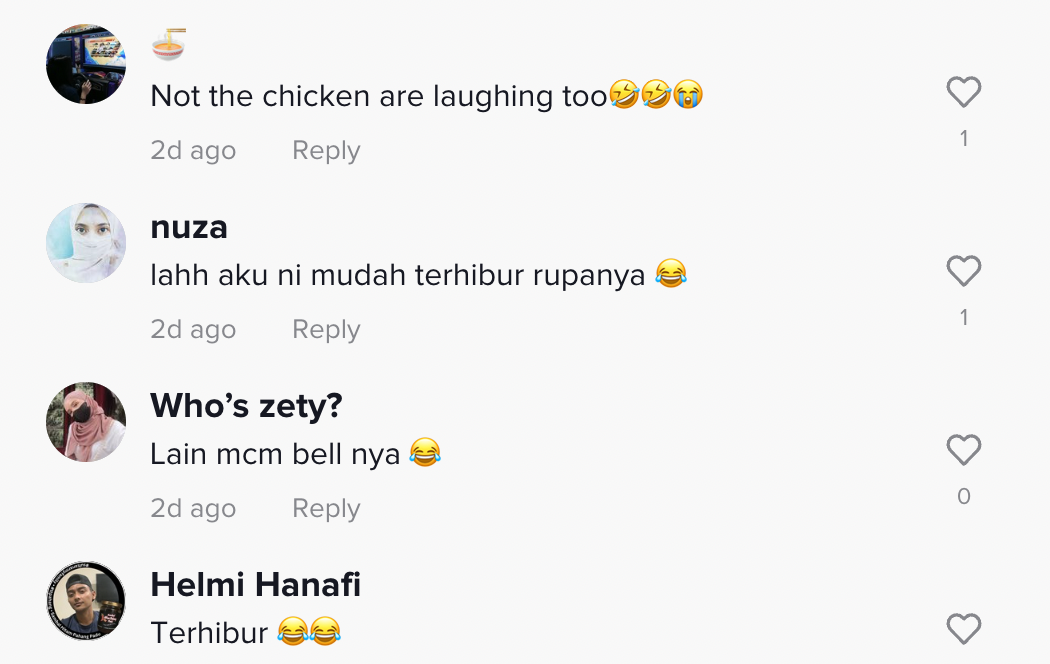Viewport: 1050px width, 664px height.
Task: Like nuza's comment with heart icon
Action: pyautogui.click(x=963, y=272)
